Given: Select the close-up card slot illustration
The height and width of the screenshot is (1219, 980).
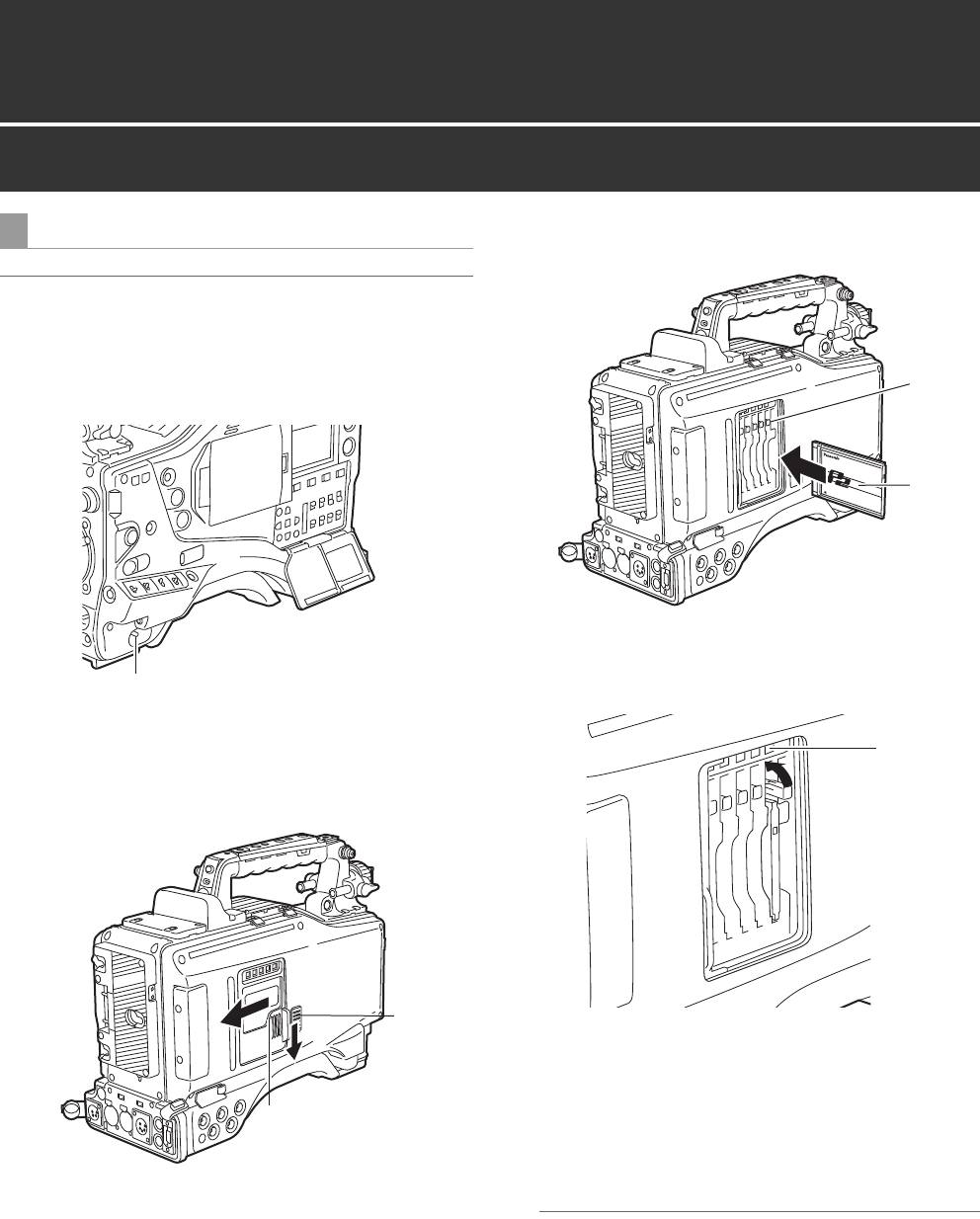Looking at the screenshot, I should pyautogui.click(x=727, y=860).
